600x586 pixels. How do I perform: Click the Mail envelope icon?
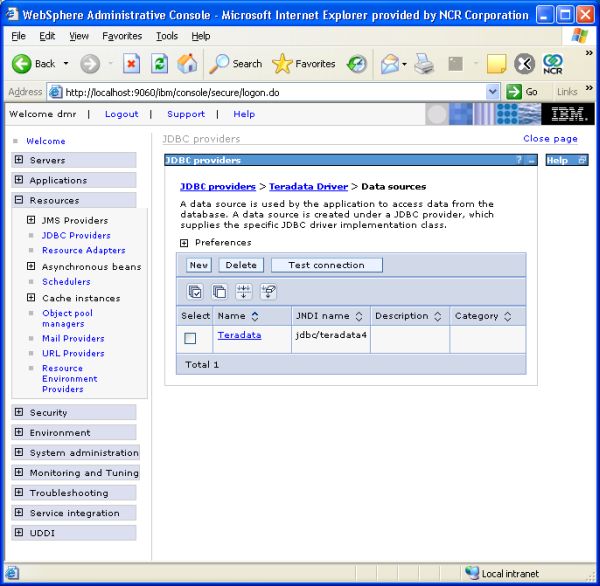tap(390, 64)
